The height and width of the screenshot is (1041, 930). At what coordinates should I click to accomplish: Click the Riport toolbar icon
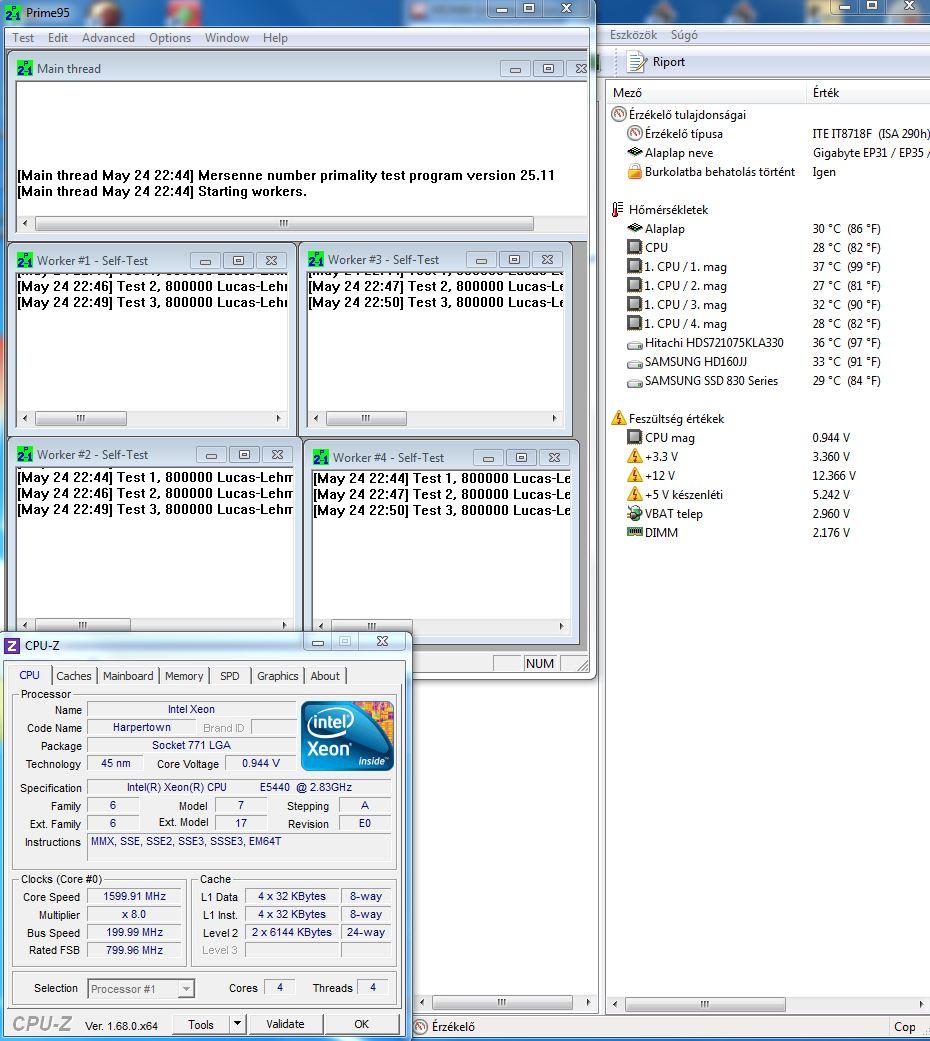(x=637, y=62)
